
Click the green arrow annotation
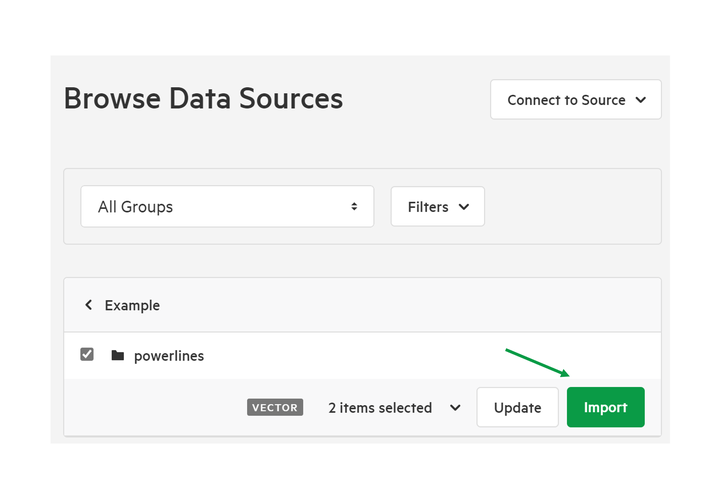point(537,363)
